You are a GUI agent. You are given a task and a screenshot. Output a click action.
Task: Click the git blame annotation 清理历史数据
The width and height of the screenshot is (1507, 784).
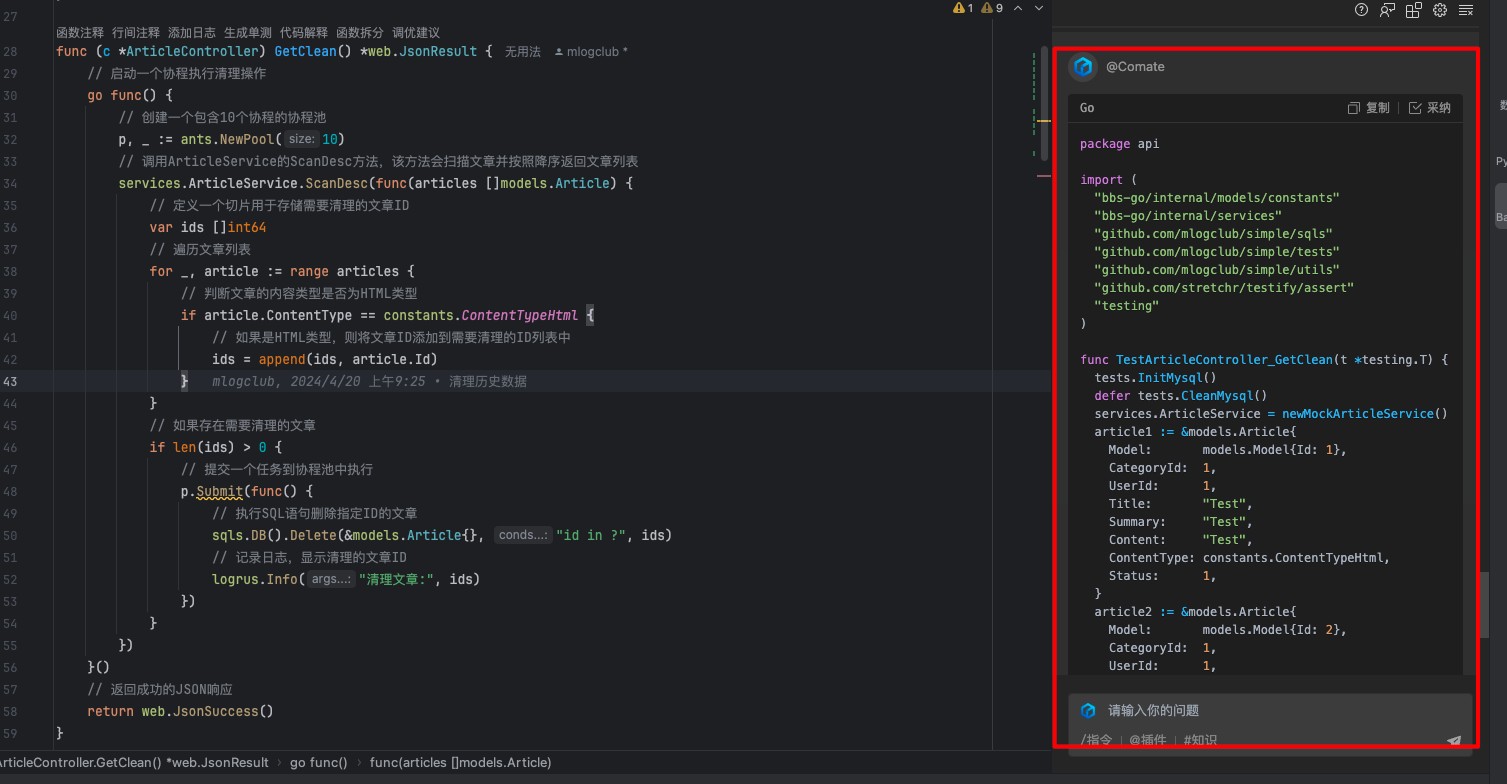(x=488, y=381)
